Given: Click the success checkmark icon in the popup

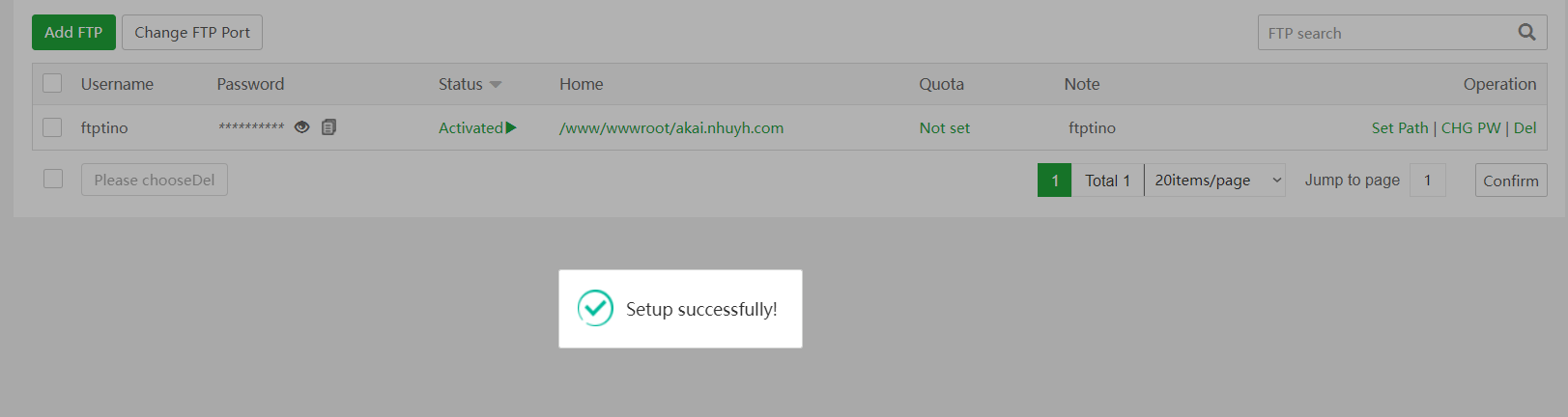Looking at the screenshot, I should click(595, 309).
